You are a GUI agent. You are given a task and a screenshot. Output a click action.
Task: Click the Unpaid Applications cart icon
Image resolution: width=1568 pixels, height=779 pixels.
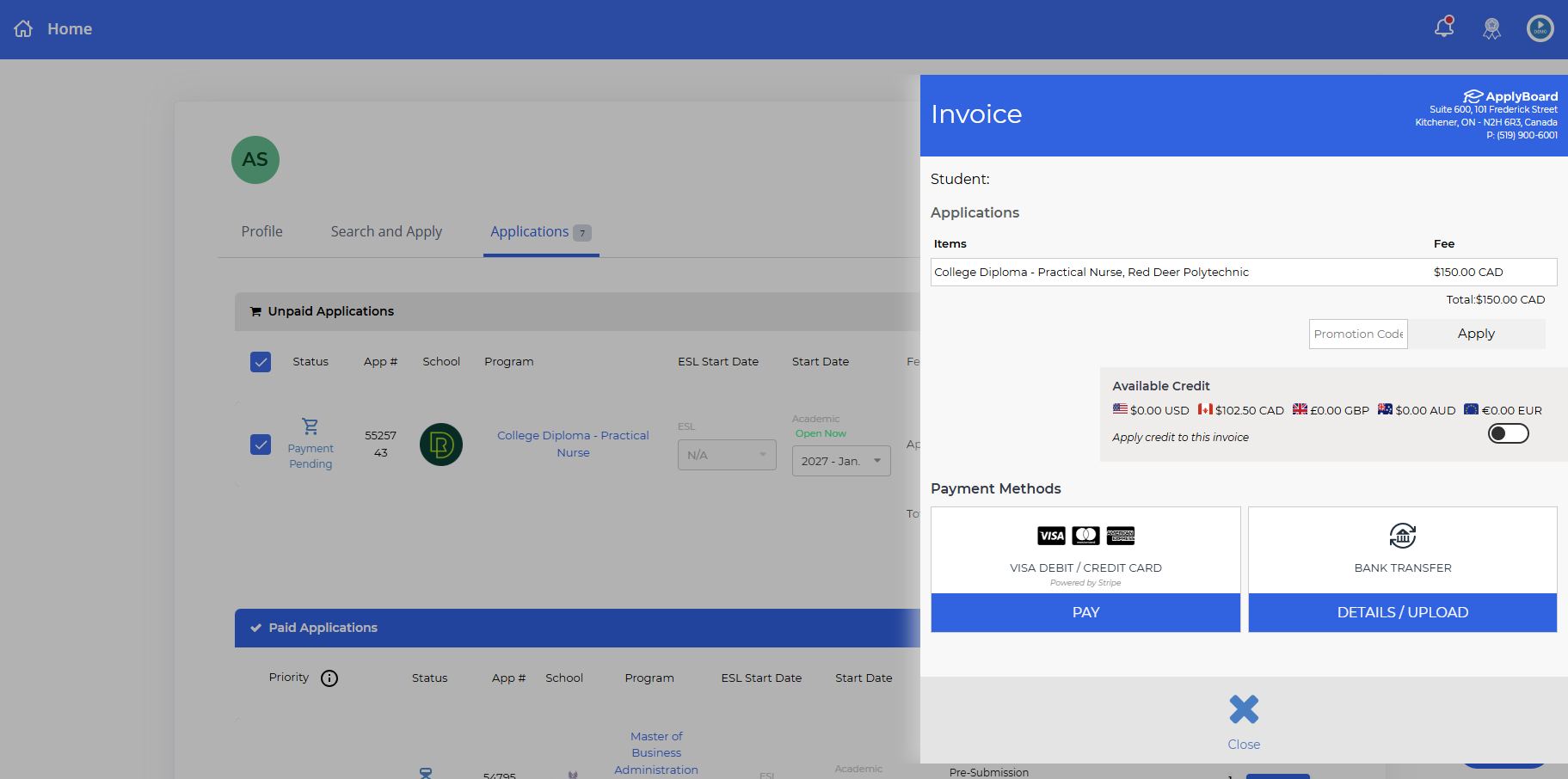[255, 311]
